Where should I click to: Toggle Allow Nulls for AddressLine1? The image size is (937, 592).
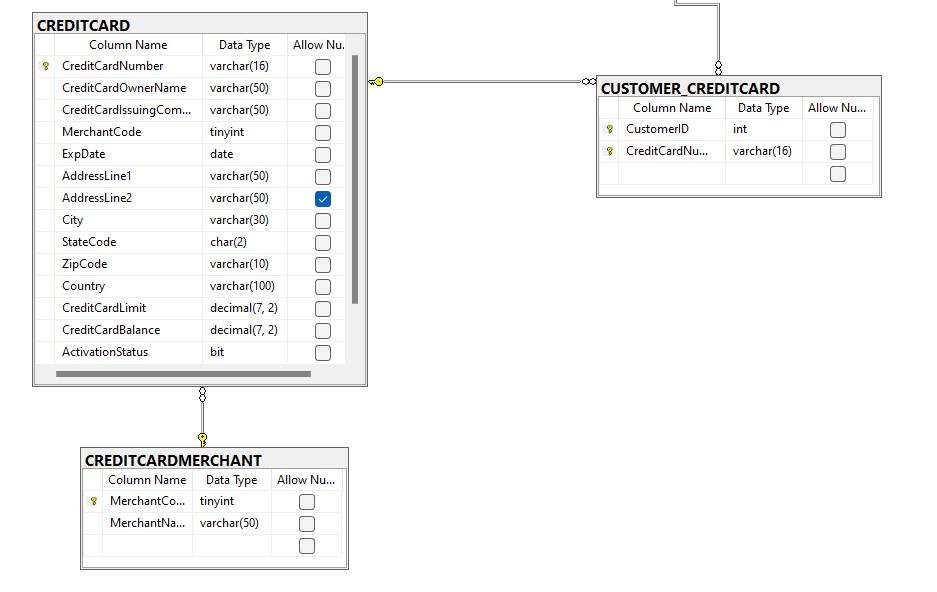[323, 177]
